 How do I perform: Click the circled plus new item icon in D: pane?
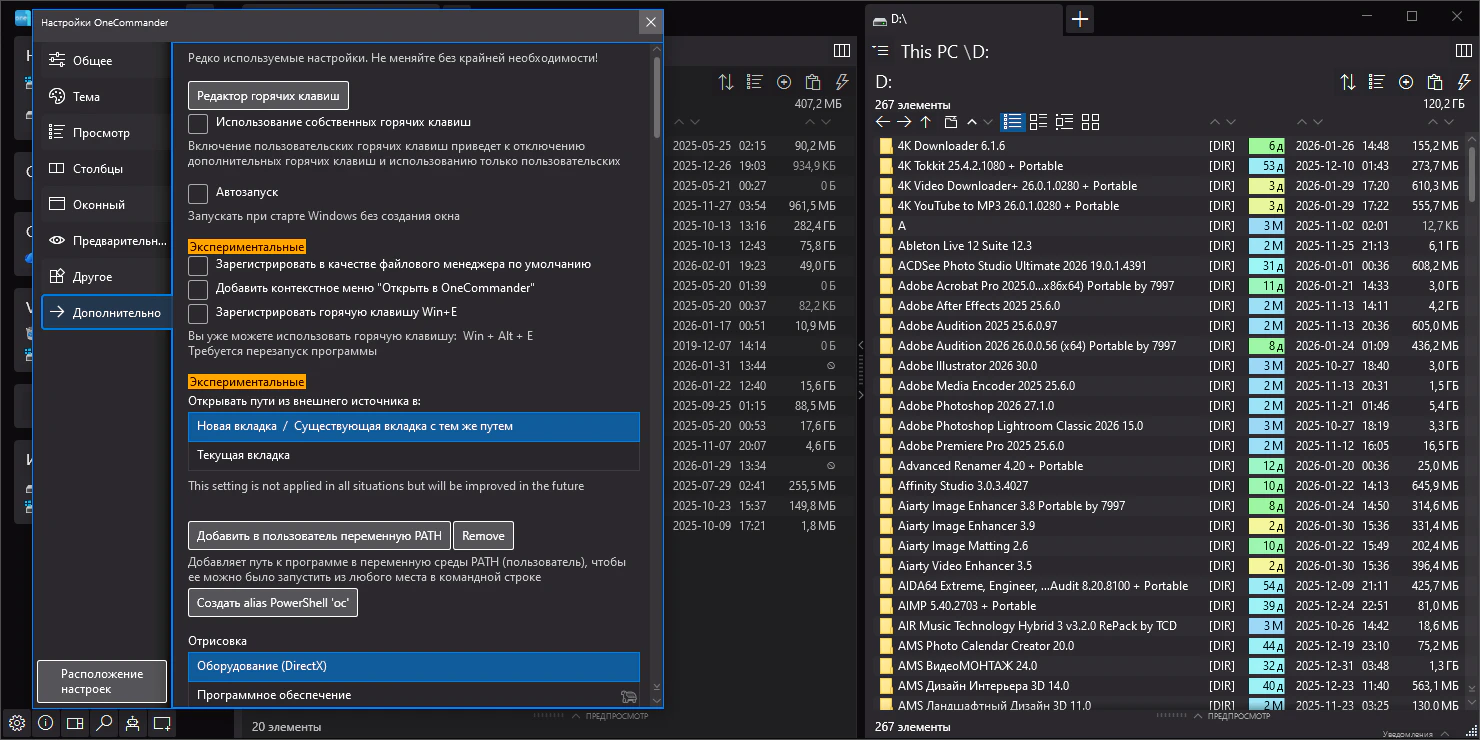tap(1406, 82)
